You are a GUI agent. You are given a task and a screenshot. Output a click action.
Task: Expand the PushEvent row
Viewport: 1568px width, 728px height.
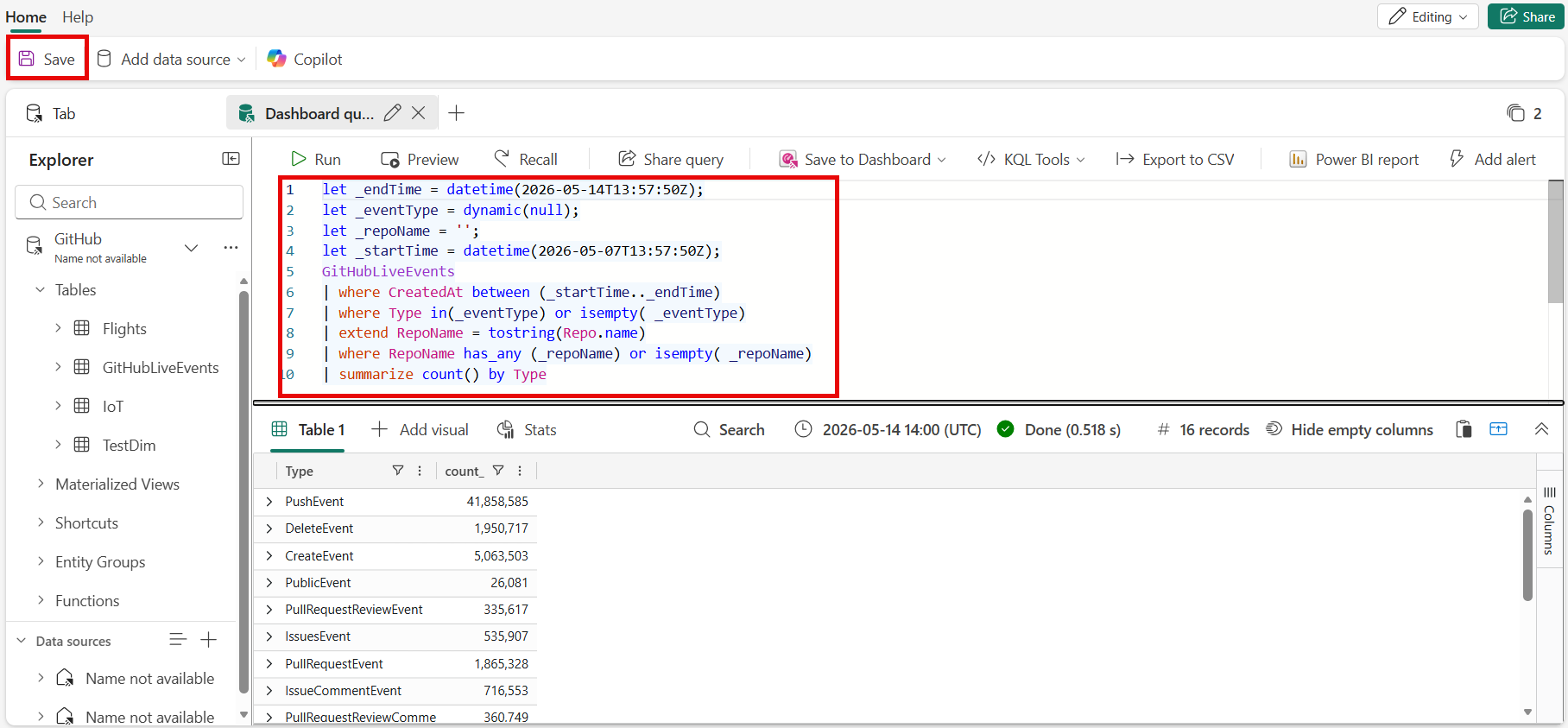269,501
